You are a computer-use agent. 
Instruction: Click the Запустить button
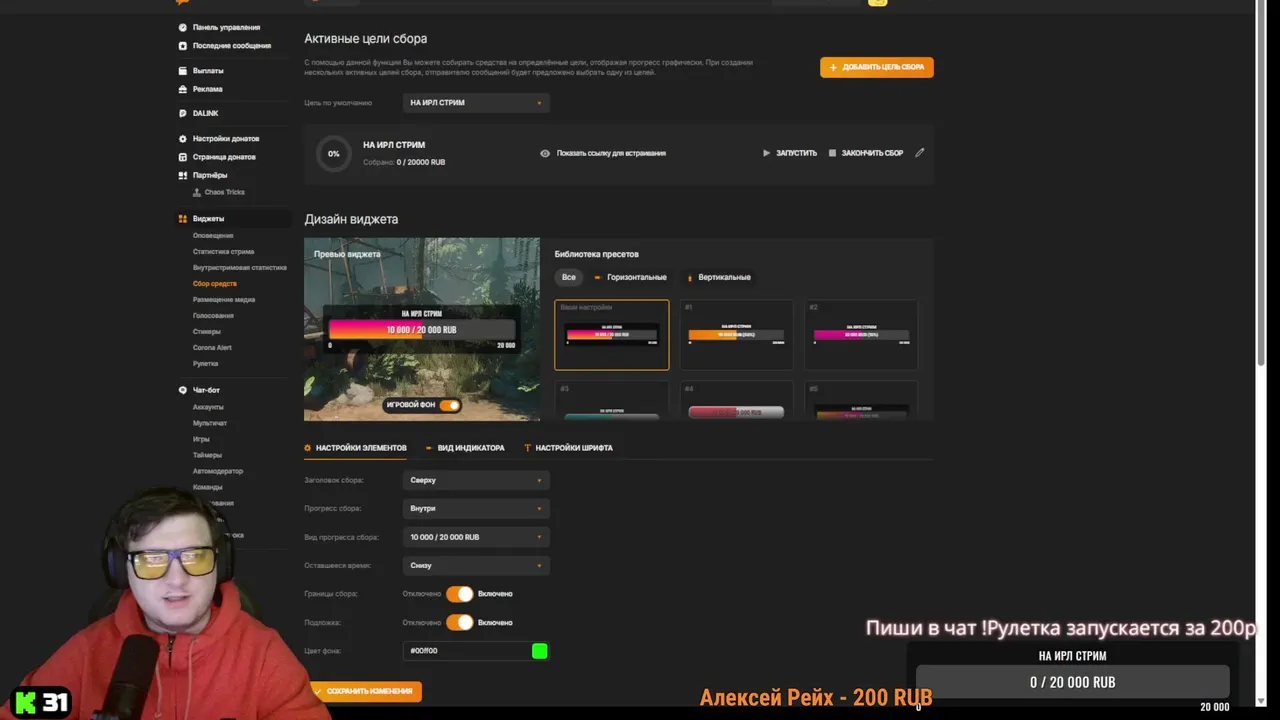point(790,153)
